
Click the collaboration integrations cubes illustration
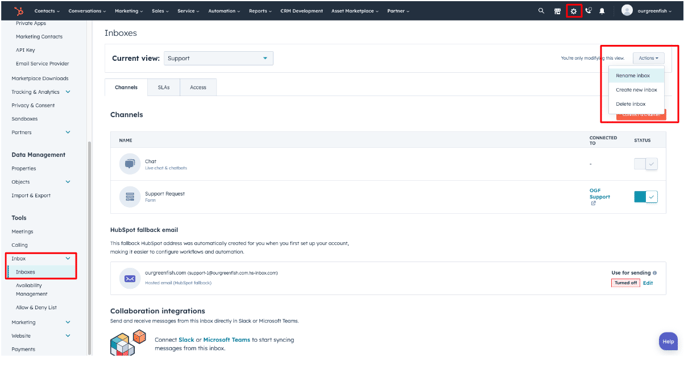pyautogui.click(x=128, y=343)
